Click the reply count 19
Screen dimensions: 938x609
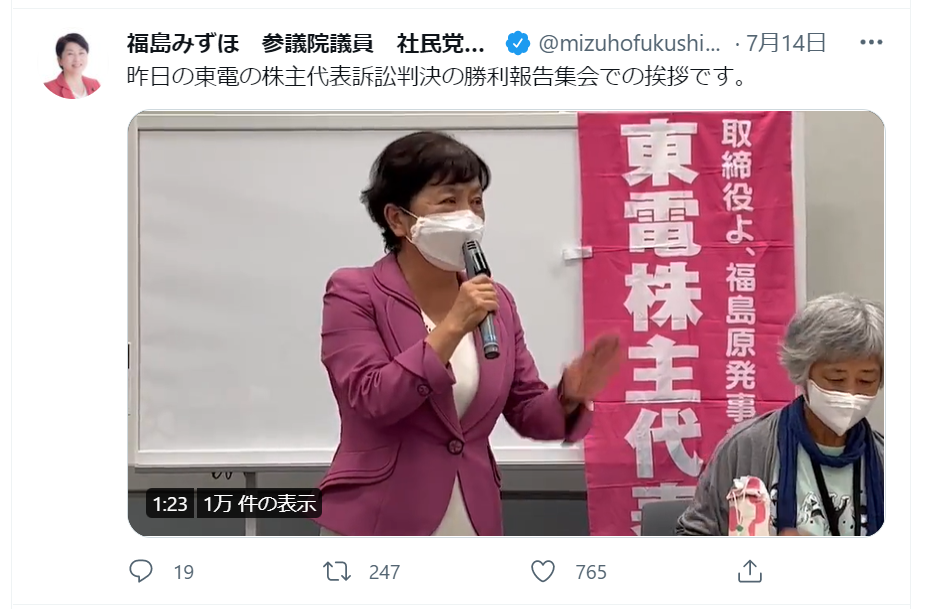point(184,573)
